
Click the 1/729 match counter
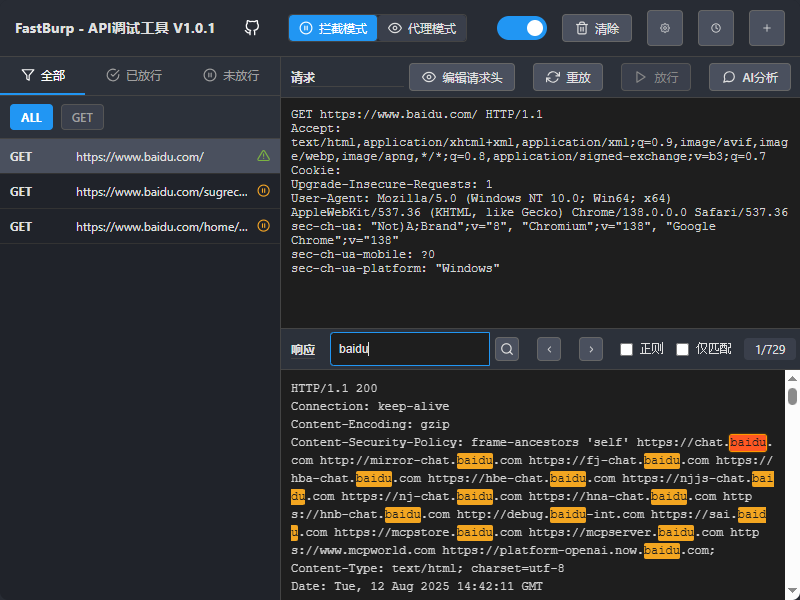(770, 349)
